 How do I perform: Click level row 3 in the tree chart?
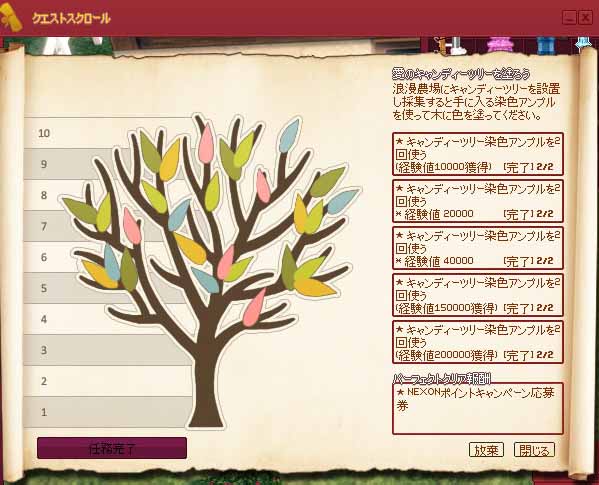point(108,350)
